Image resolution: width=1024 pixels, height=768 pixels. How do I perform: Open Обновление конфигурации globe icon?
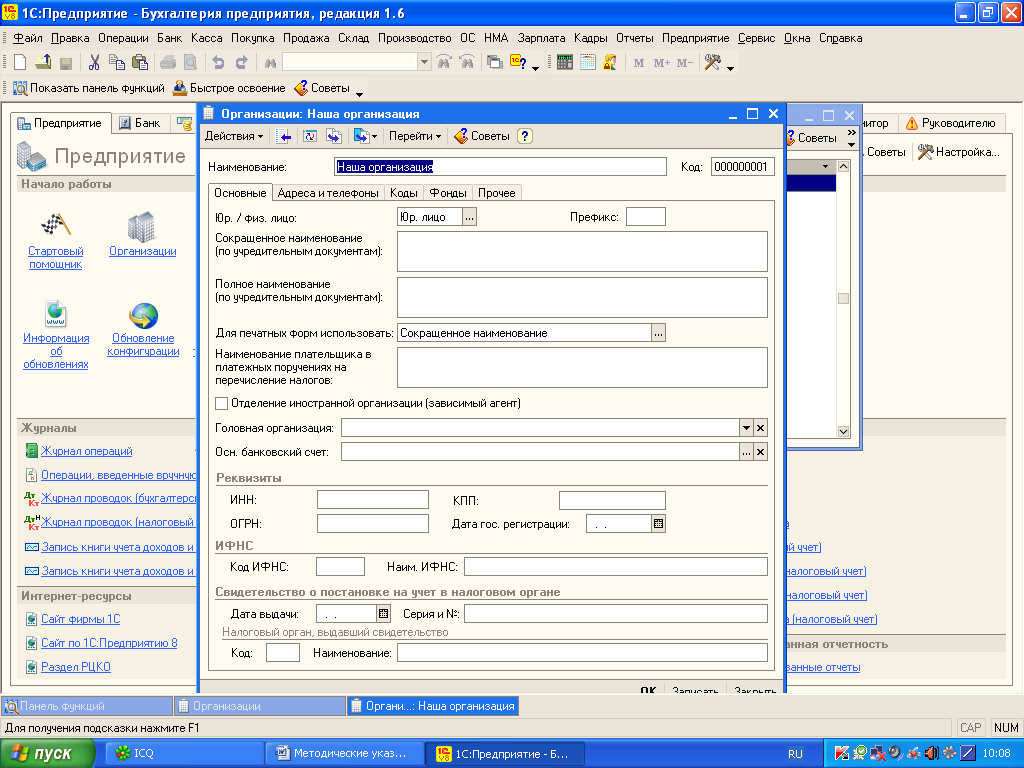tap(143, 315)
